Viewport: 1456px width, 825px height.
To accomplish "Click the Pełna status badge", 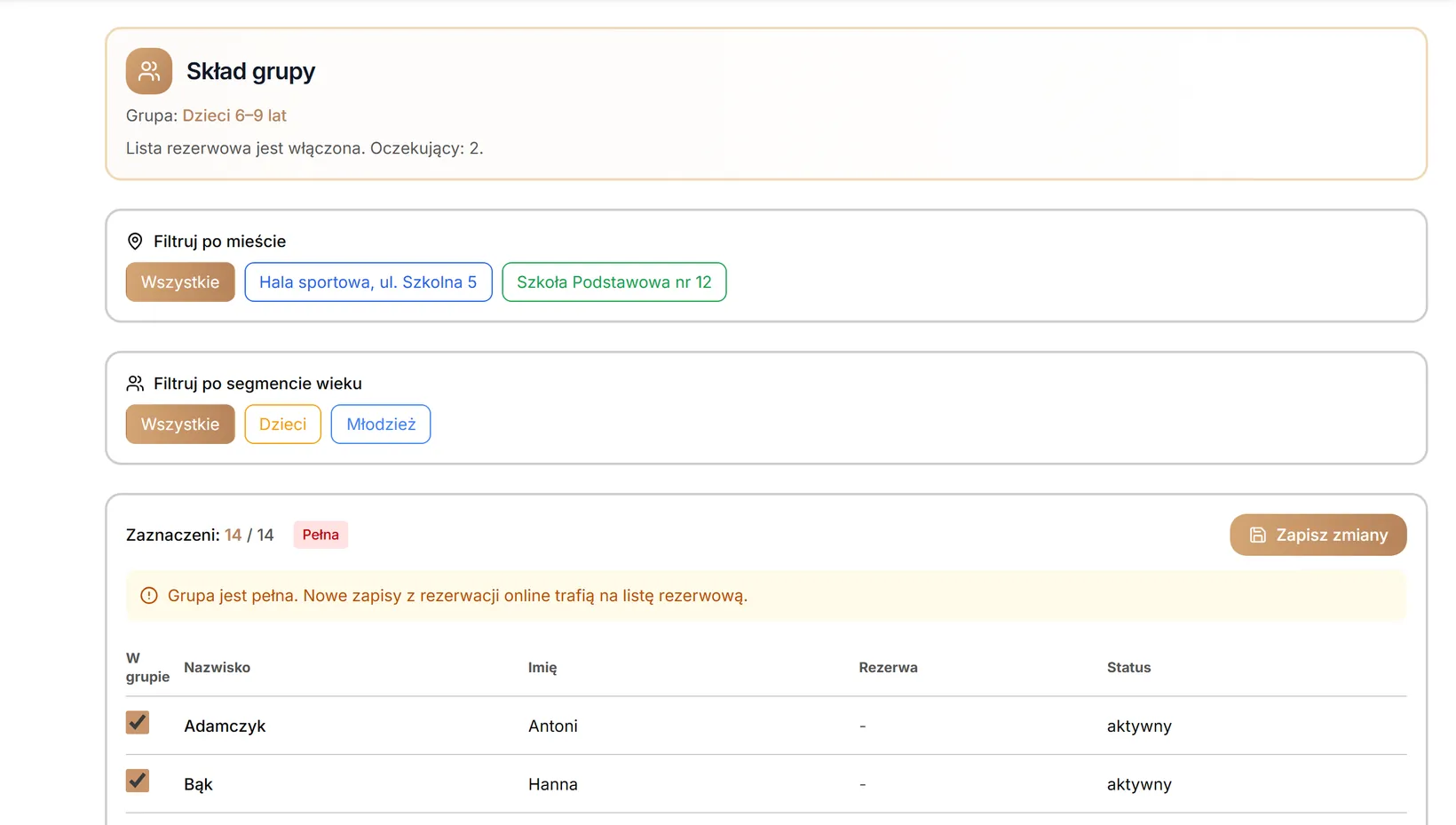I will coord(320,535).
